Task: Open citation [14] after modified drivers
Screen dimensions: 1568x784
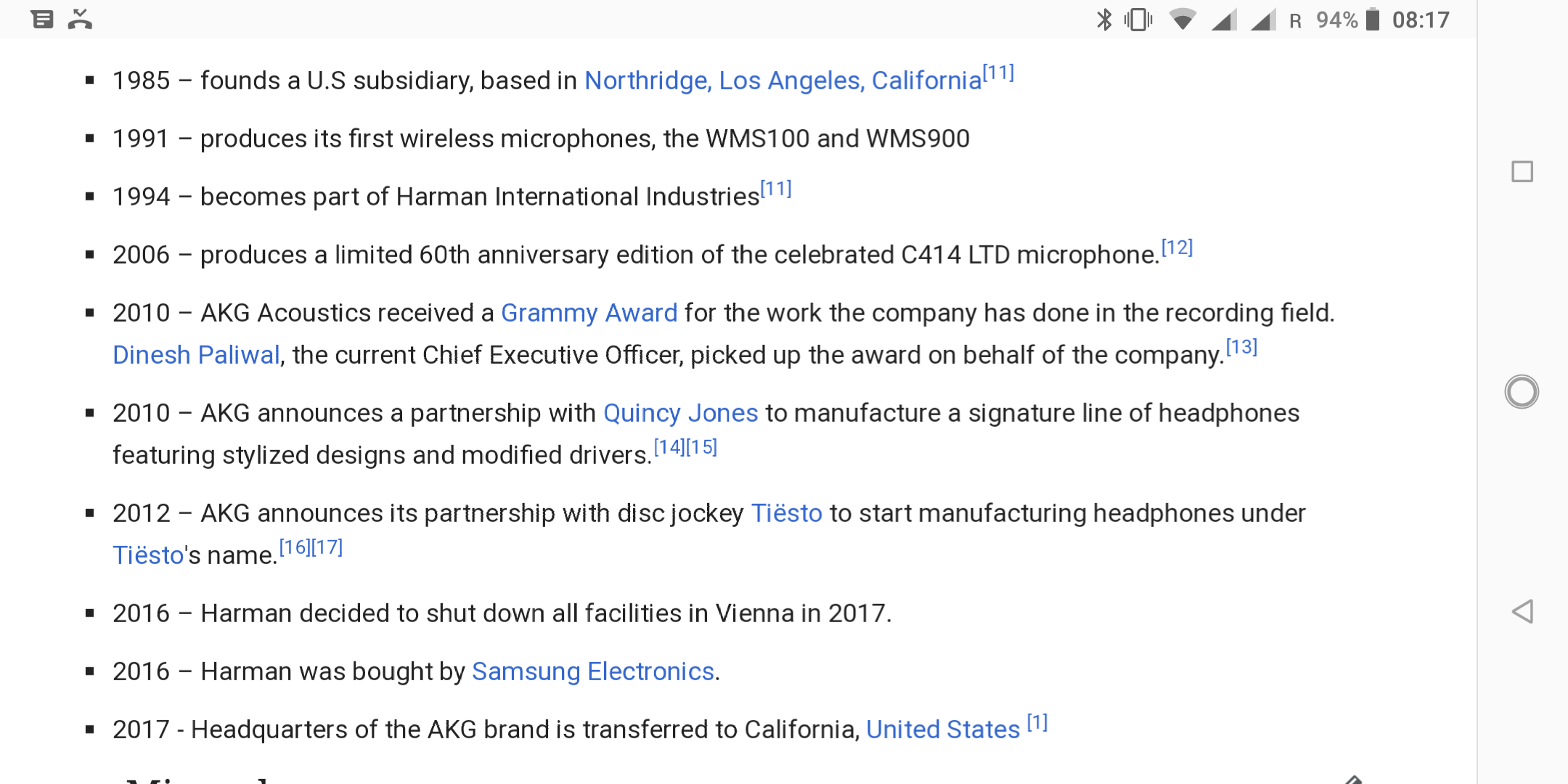Action: click(669, 447)
